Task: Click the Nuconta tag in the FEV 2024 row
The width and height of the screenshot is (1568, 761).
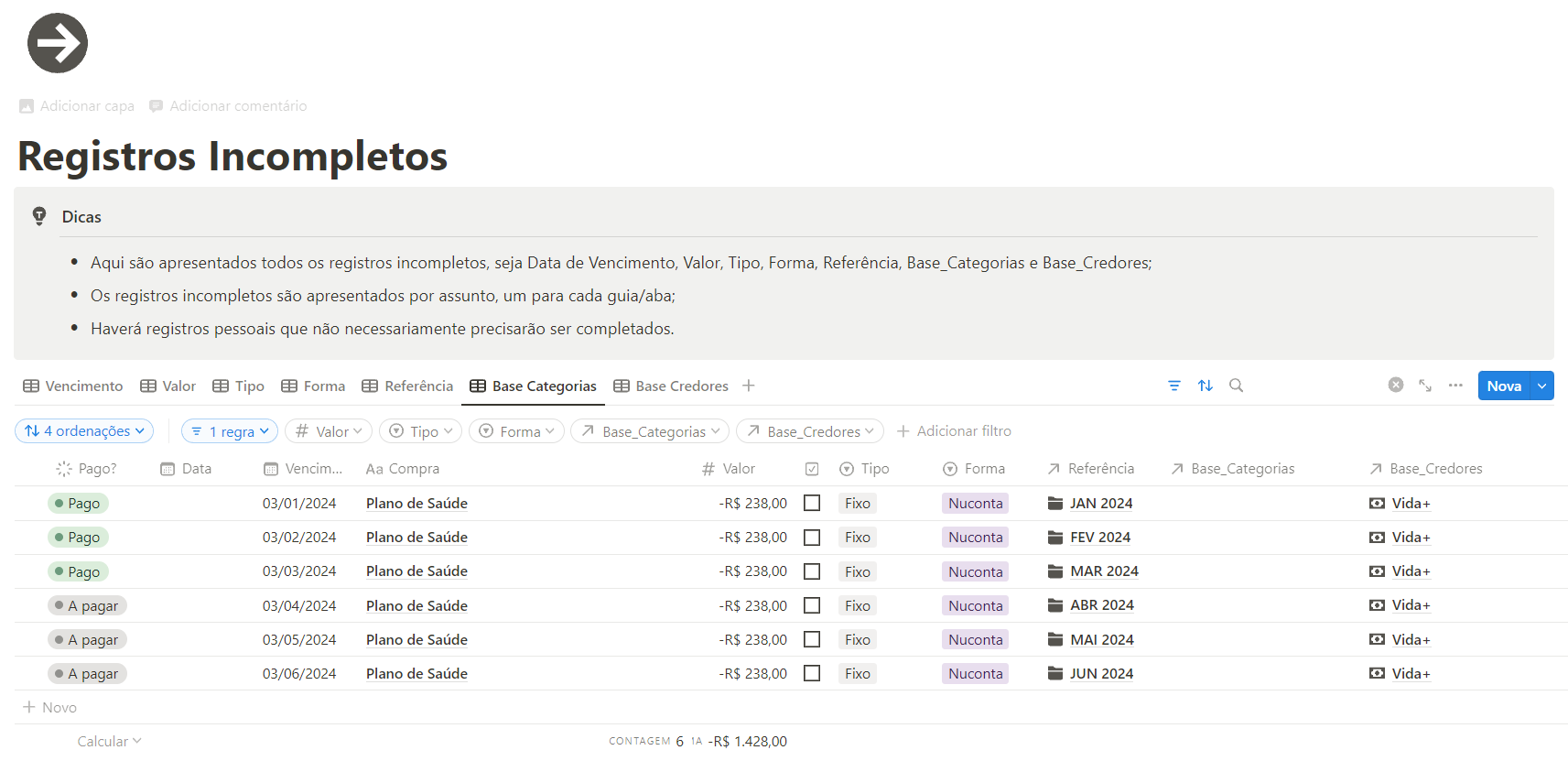Action: (975, 538)
